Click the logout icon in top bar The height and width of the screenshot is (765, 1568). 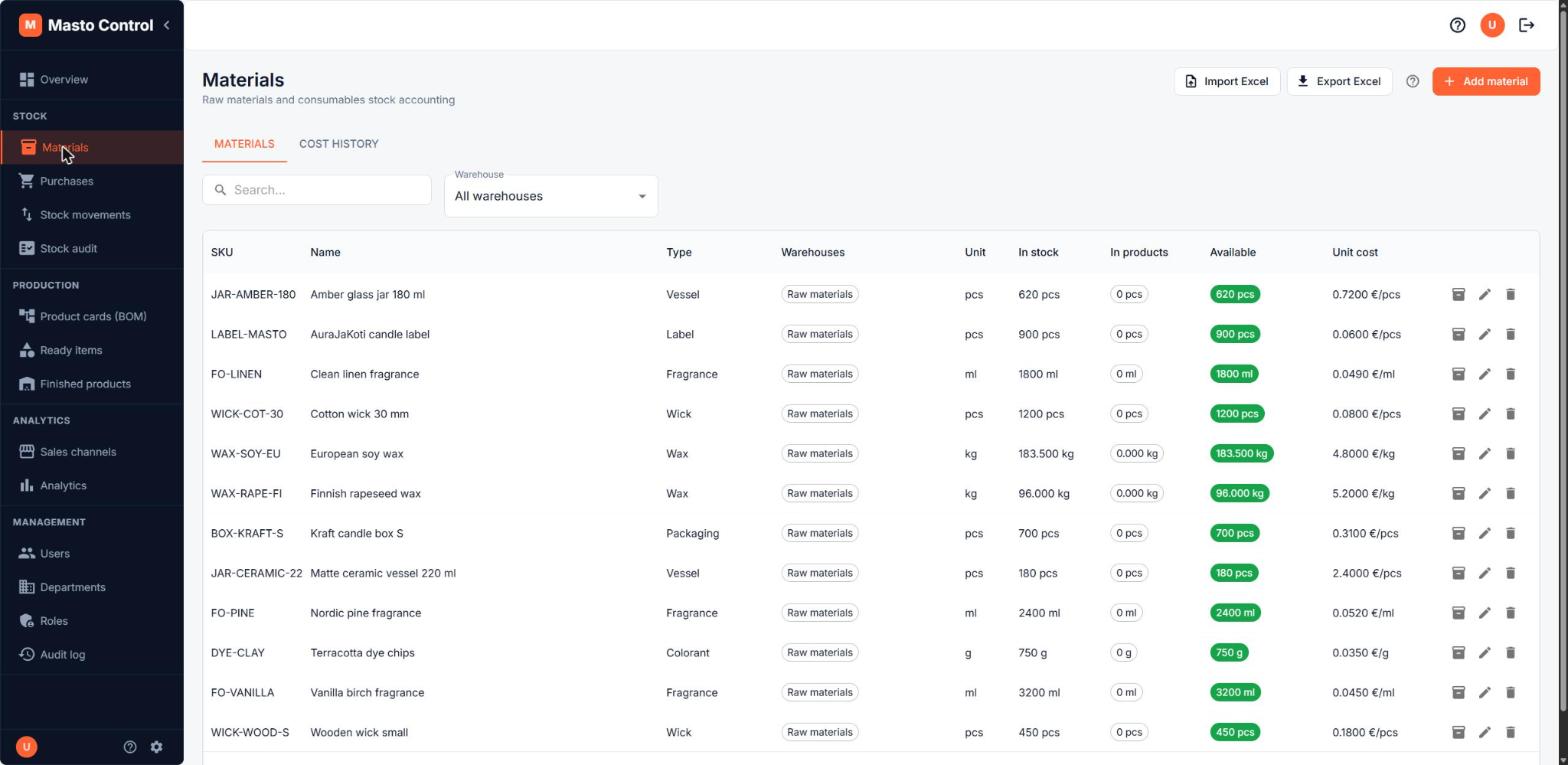(x=1527, y=25)
